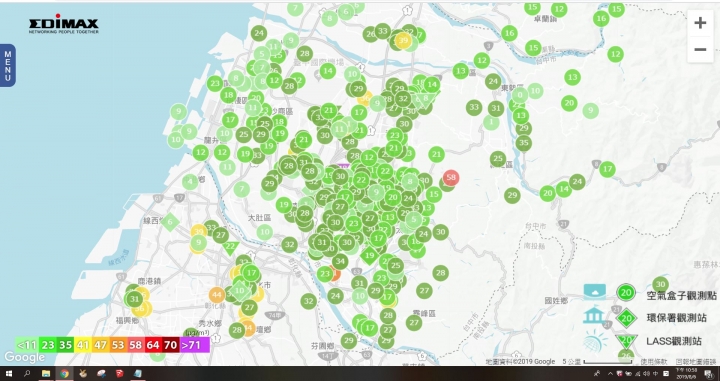Click the 鹿港鎮 place label
This screenshot has height=381, width=720.
tap(149, 281)
